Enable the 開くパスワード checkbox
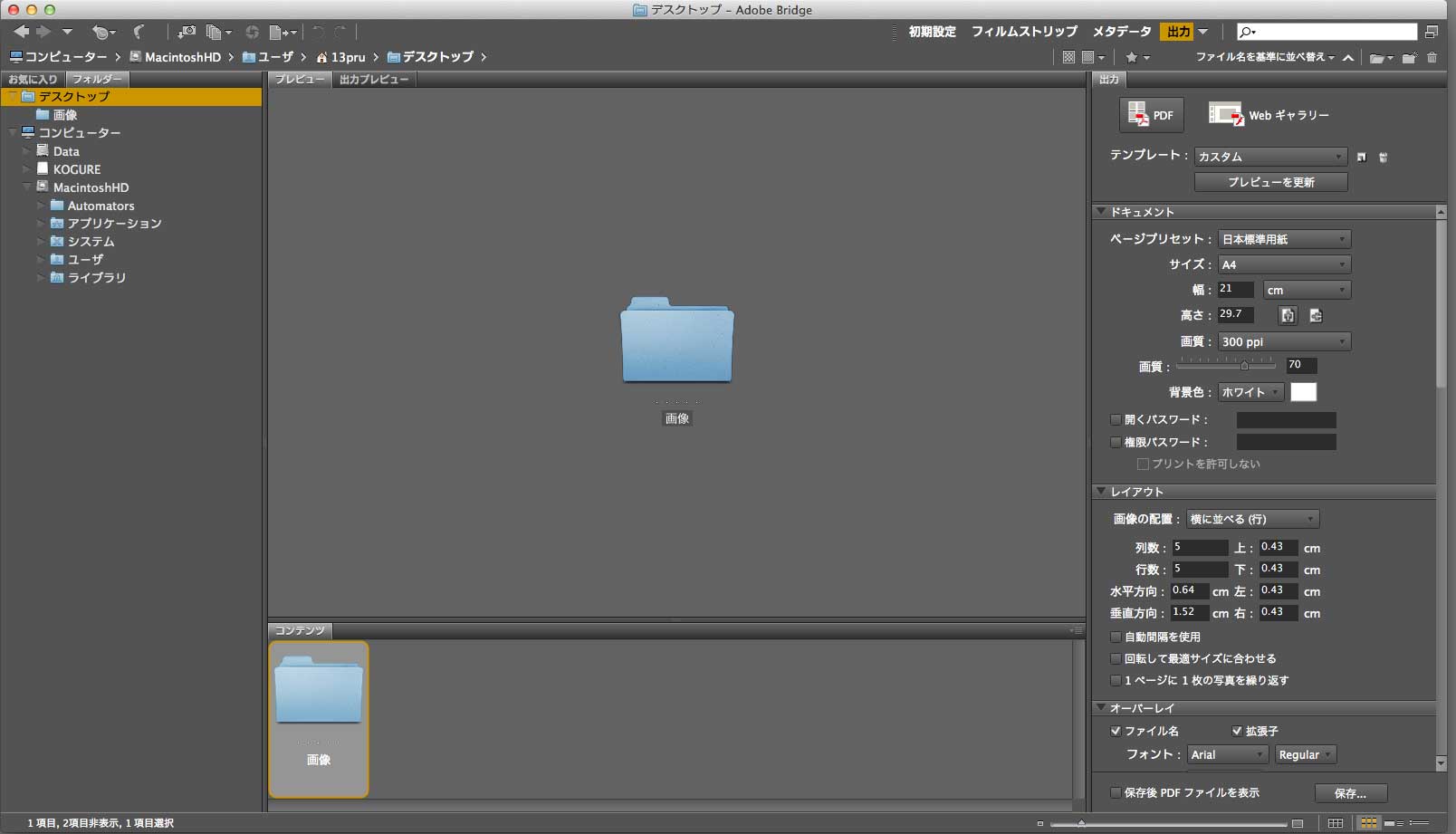Viewport: 1456px width, 834px height. pos(1116,419)
